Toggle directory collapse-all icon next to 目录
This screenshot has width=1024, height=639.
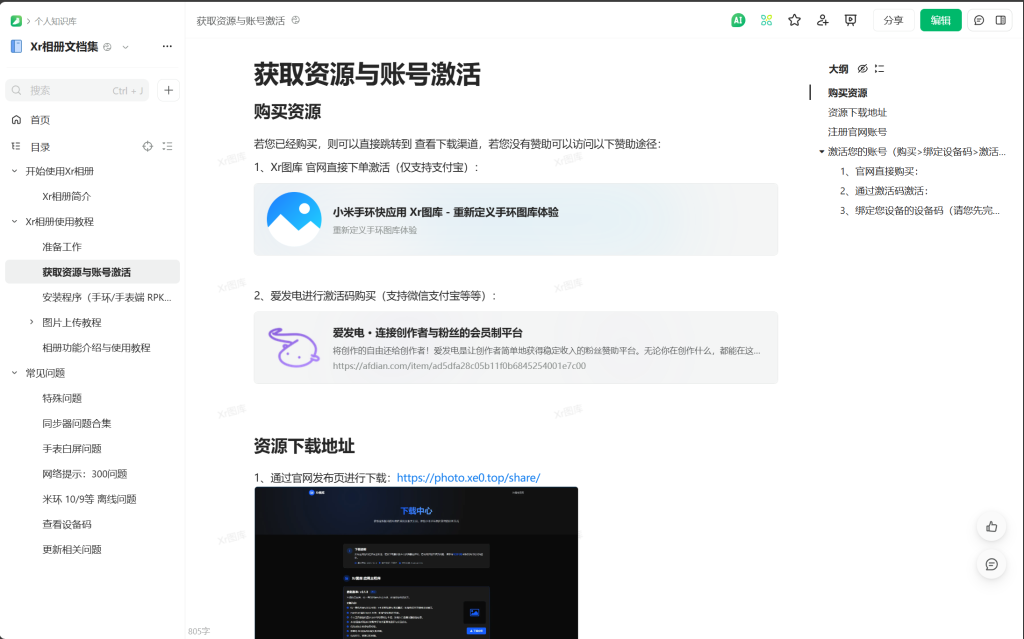[x=167, y=146]
